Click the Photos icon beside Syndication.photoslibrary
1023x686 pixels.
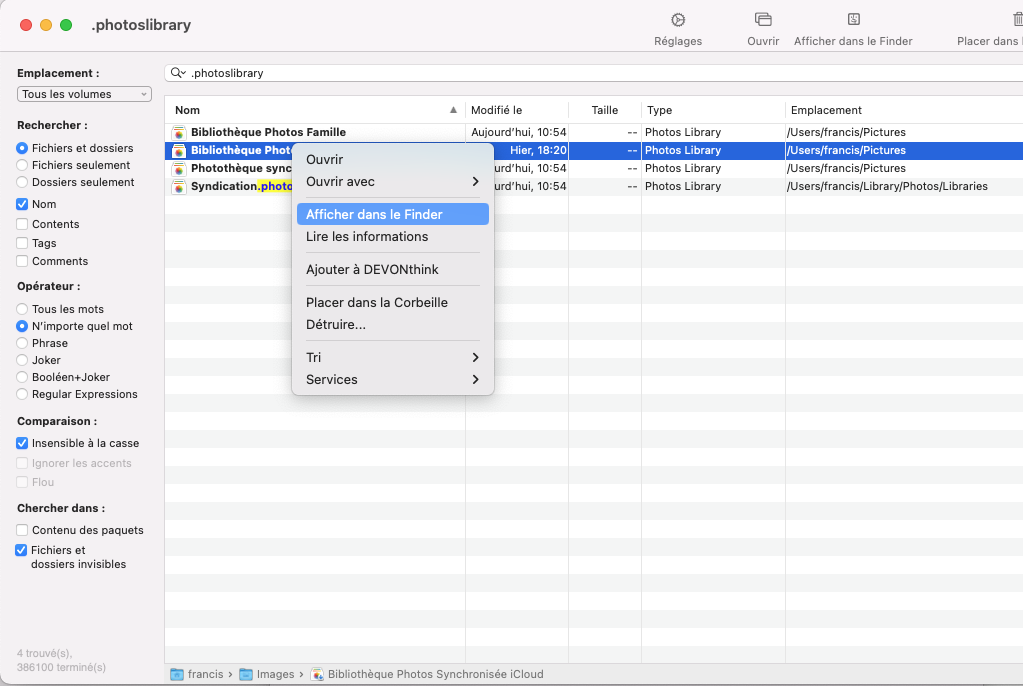179,187
